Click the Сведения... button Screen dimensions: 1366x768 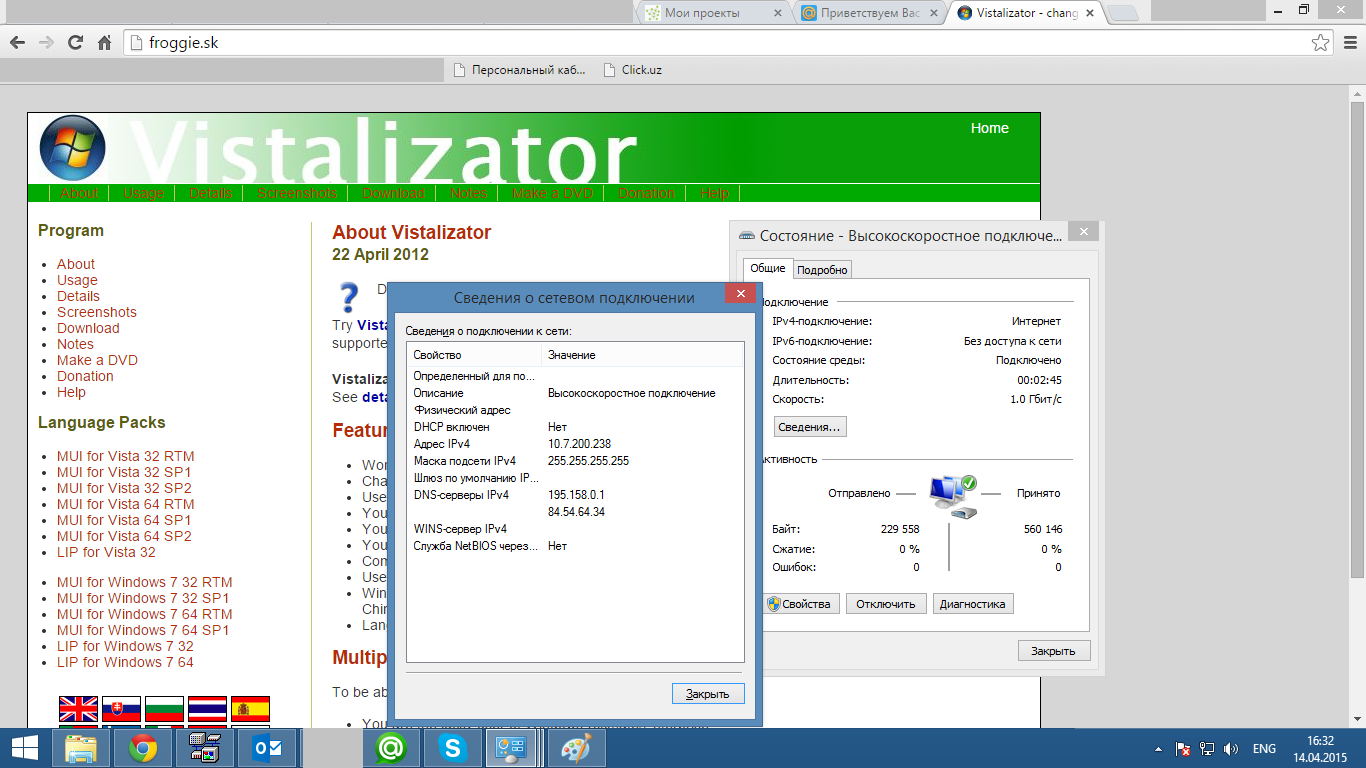tap(810, 427)
